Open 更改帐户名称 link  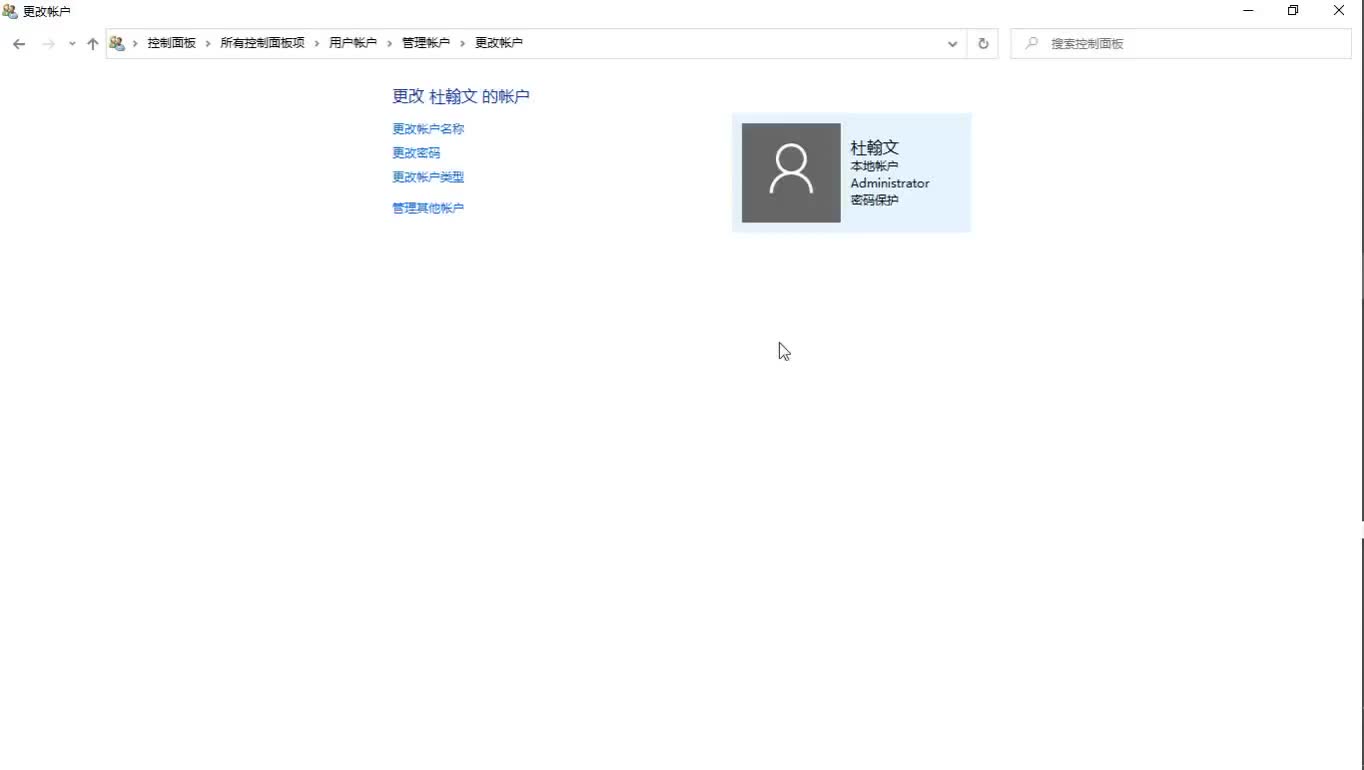tap(428, 128)
